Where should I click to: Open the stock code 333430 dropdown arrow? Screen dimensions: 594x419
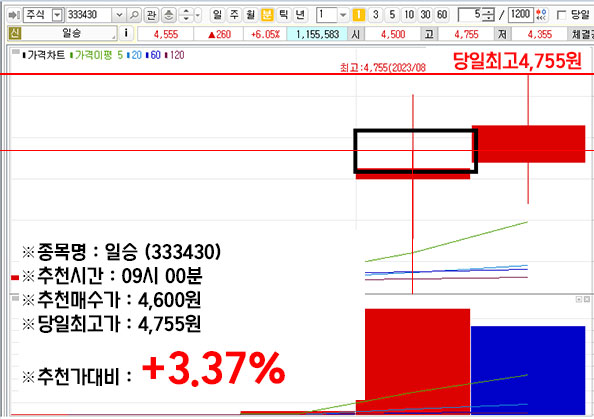[119, 15]
